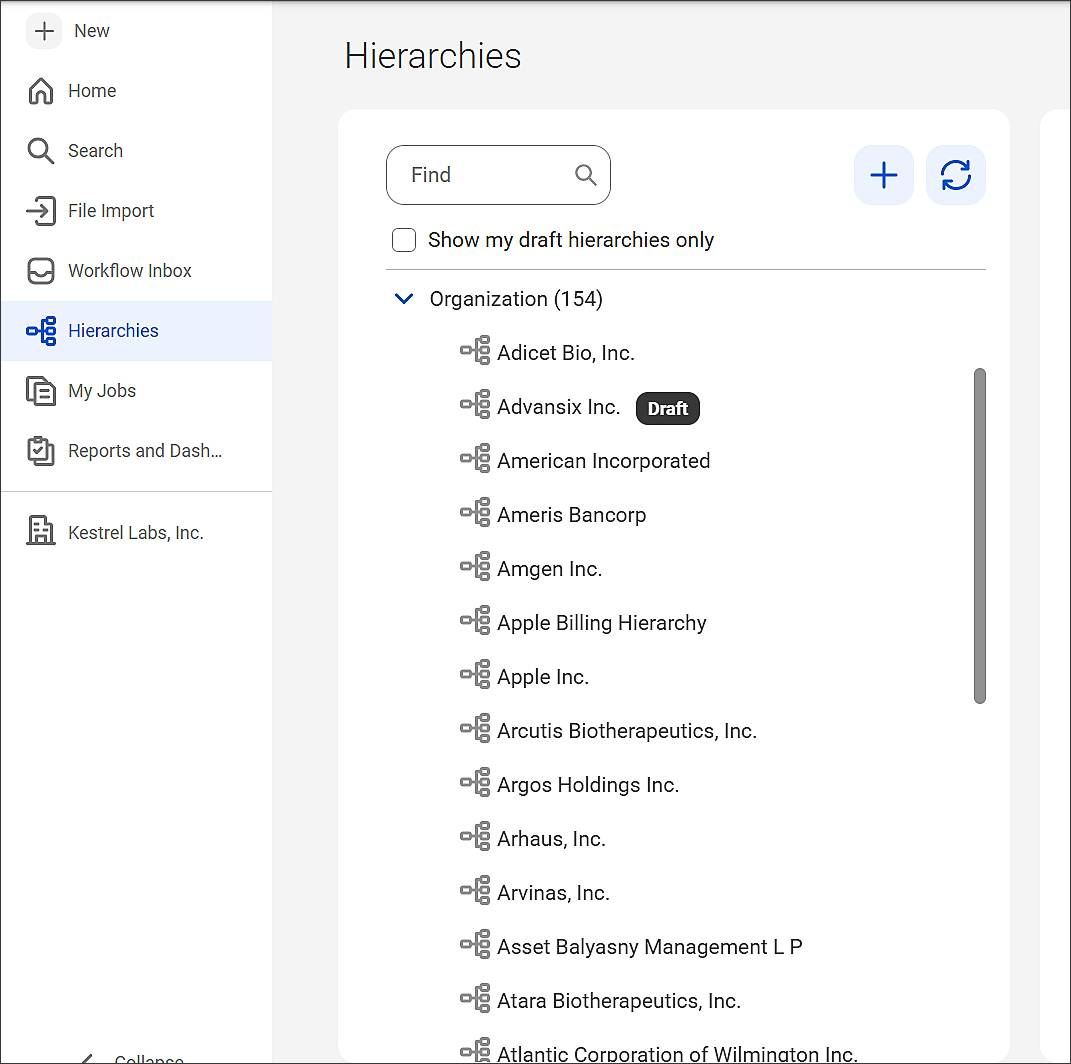
Task: Open the Advansix Inc. hierarchy
Action: tap(558, 407)
